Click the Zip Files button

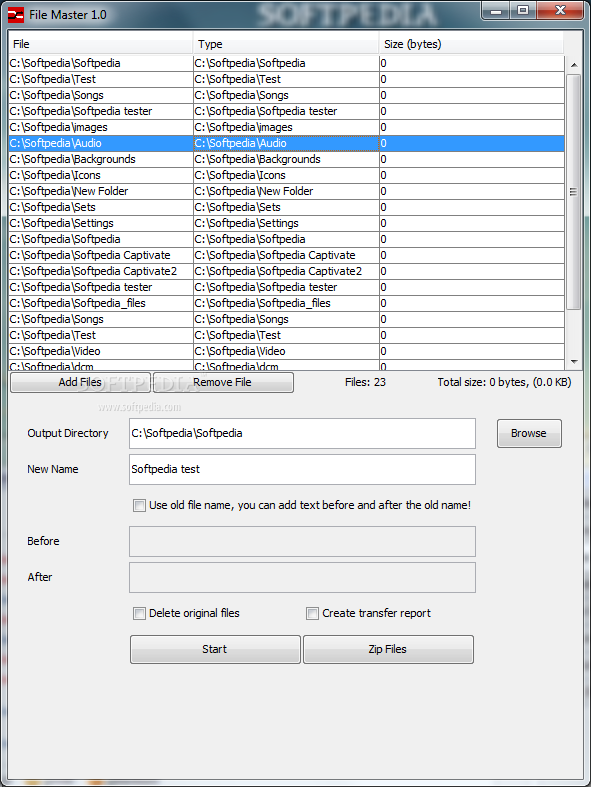click(388, 649)
